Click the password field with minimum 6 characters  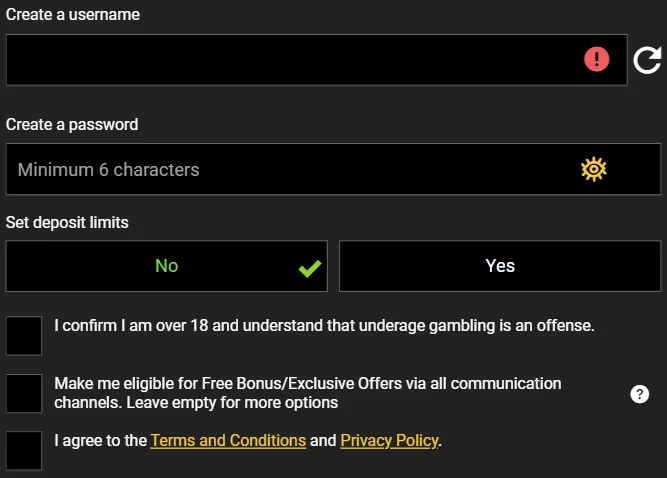pyautogui.click(x=290, y=169)
